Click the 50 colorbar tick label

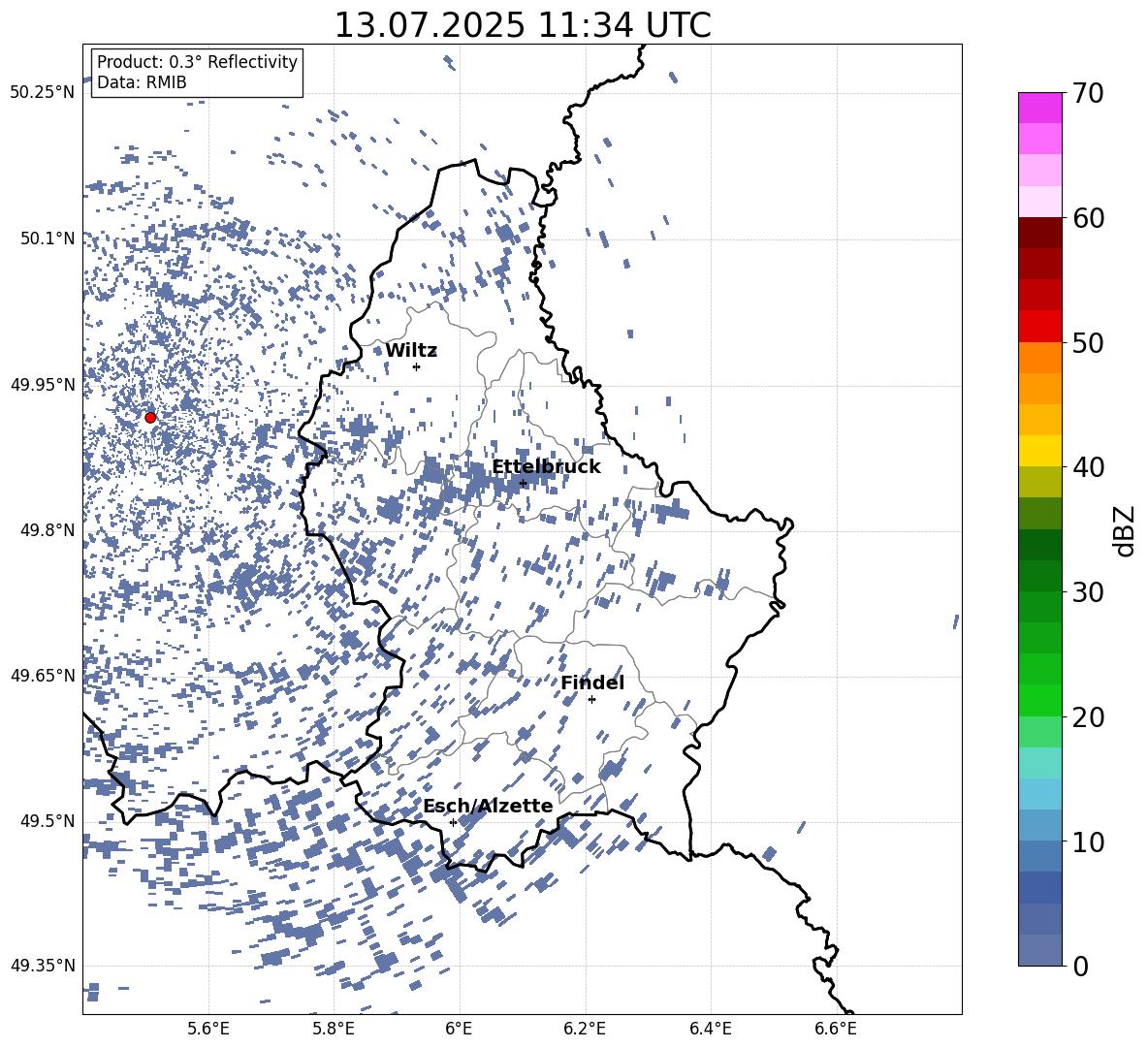(x=1087, y=342)
